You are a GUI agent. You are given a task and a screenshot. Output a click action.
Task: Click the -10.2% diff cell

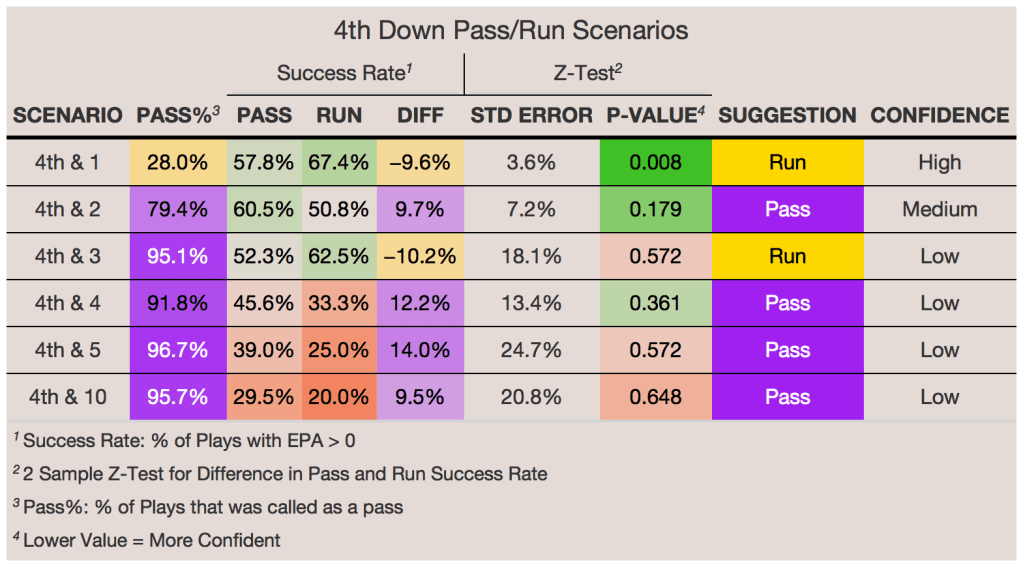420,257
